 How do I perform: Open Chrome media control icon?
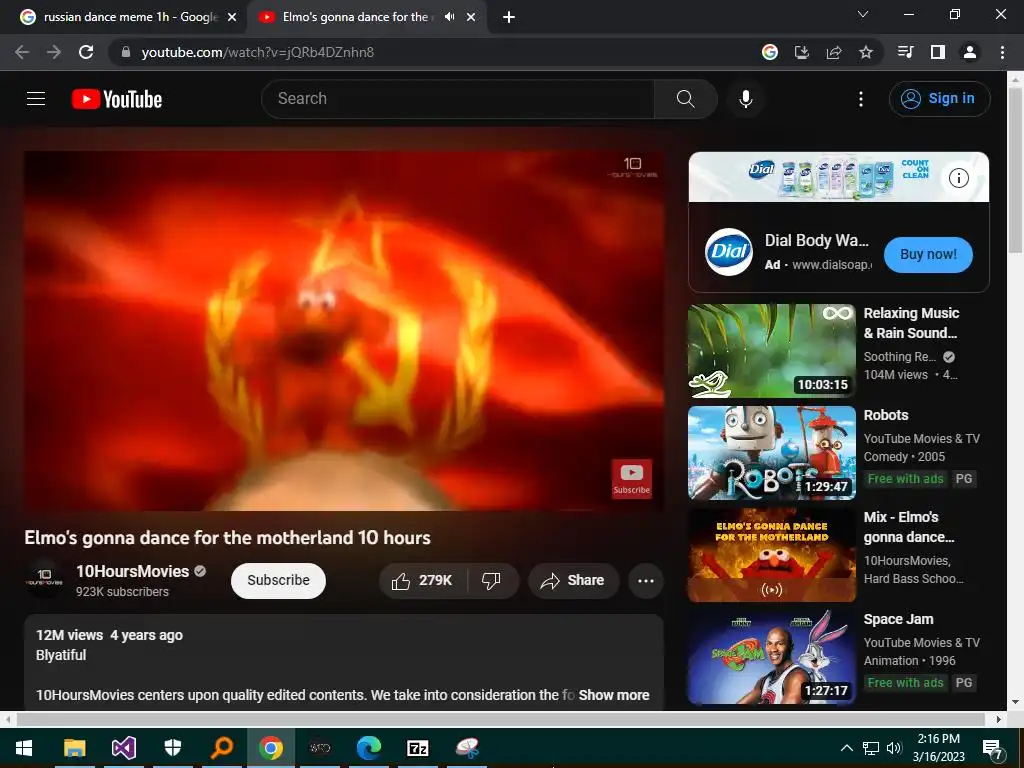point(906,52)
